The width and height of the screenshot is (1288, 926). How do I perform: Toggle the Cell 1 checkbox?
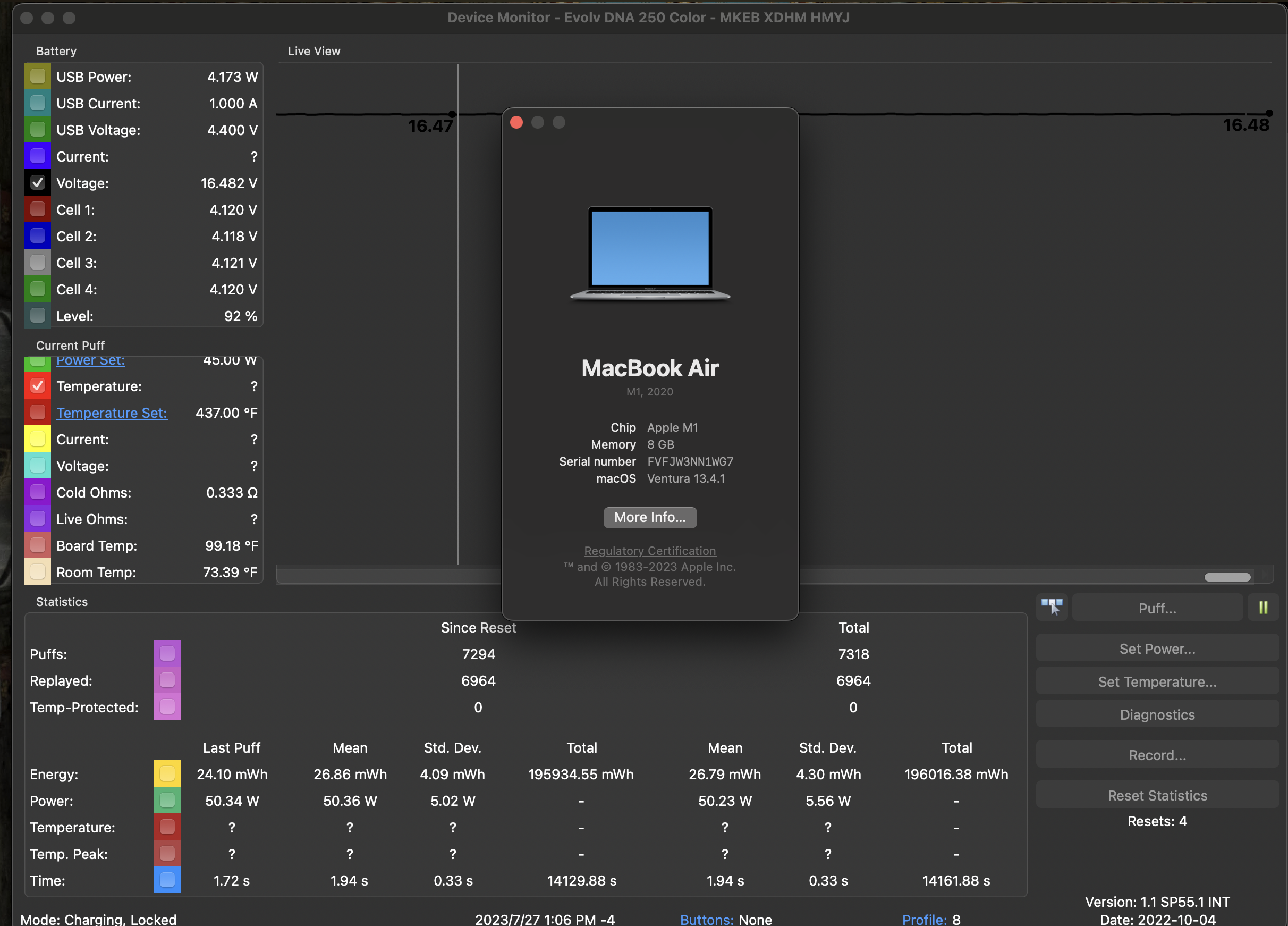[38, 209]
